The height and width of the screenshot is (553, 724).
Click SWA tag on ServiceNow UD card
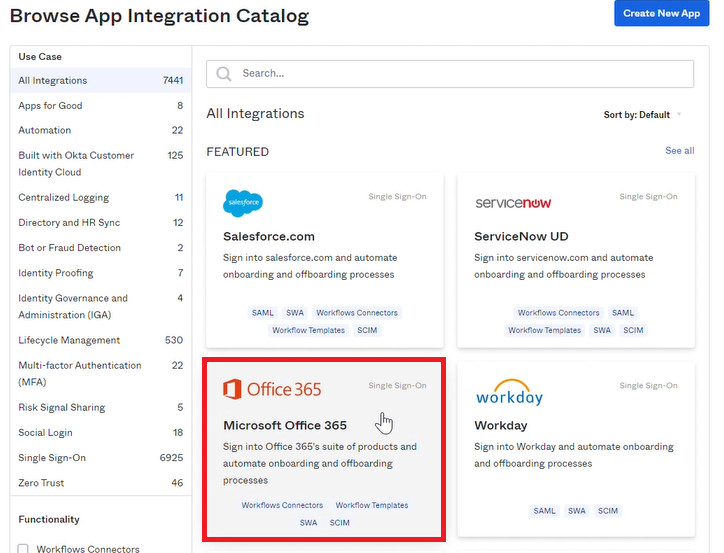tap(602, 330)
